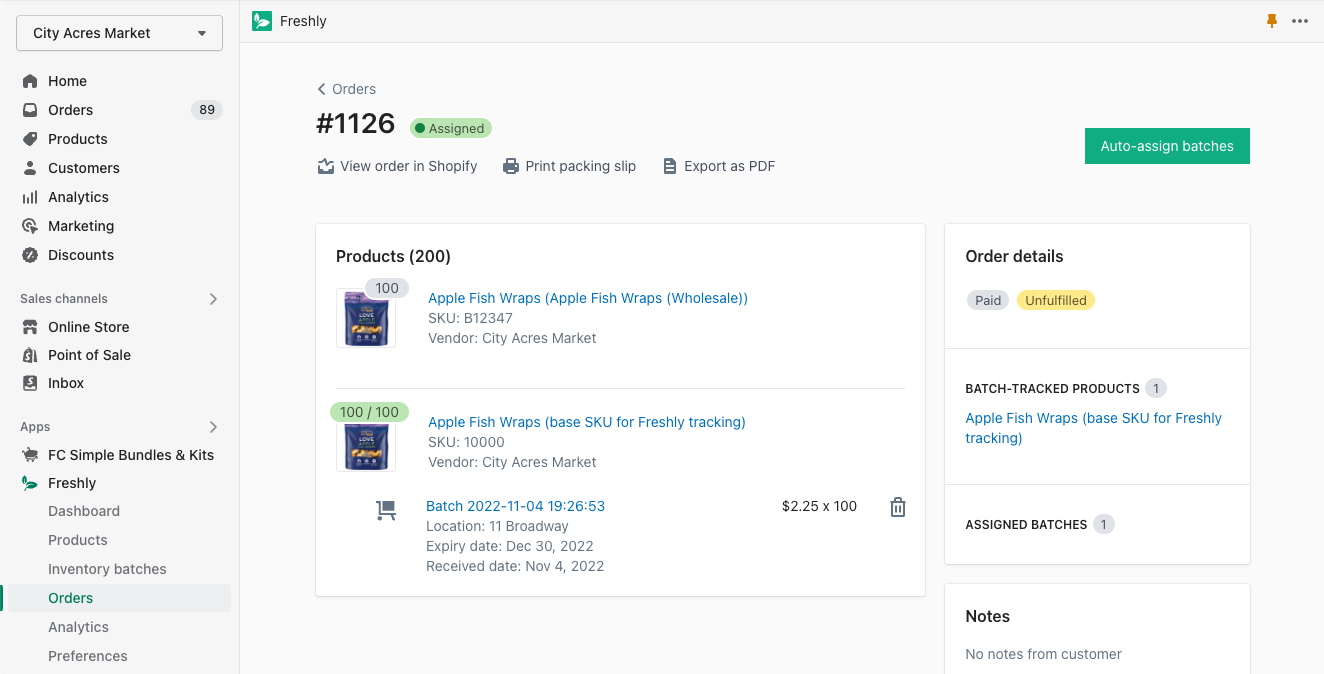This screenshot has width=1324, height=674.
Task: Click the orange pin icon in header
Action: 1272,21
